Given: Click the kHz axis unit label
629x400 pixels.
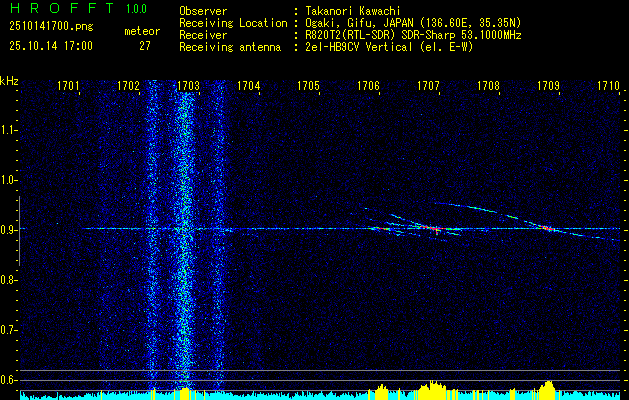Looking at the screenshot, I should pyautogui.click(x=9, y=81).
